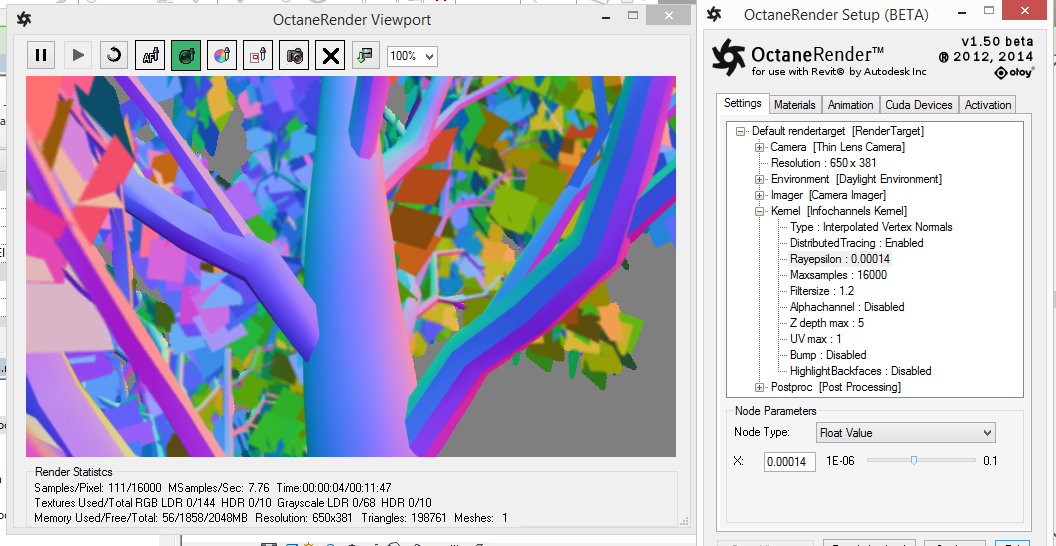Select Kernel [Infochannels Kernel] row
The image size is (1056, 546).
pos(838,211)
